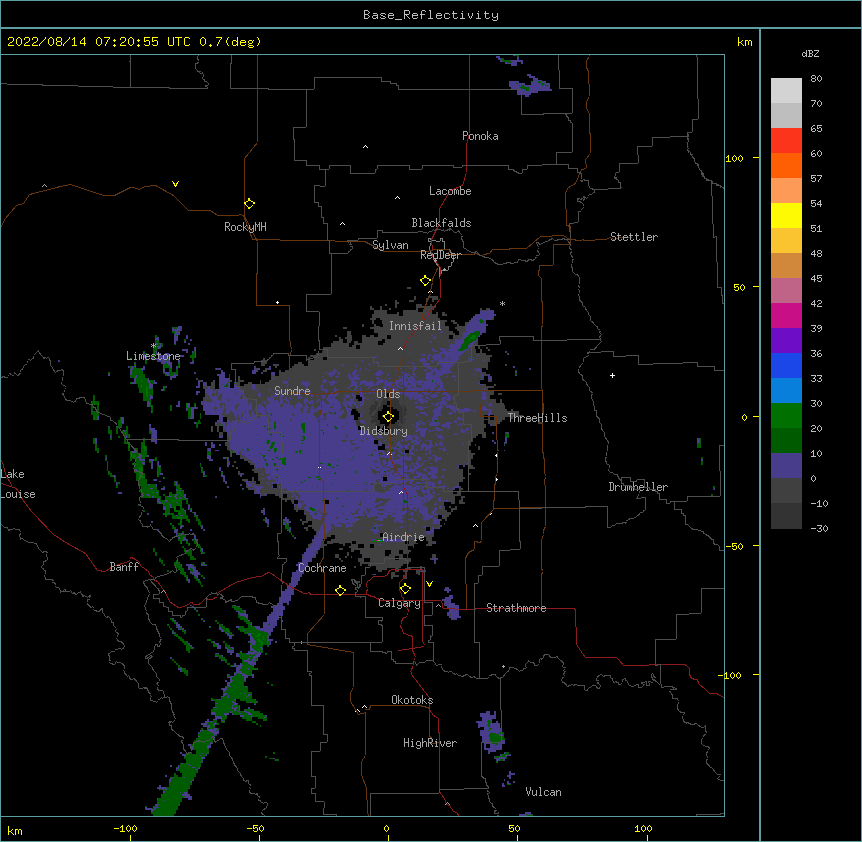Click the RedDeer city label

click(440, 255)
